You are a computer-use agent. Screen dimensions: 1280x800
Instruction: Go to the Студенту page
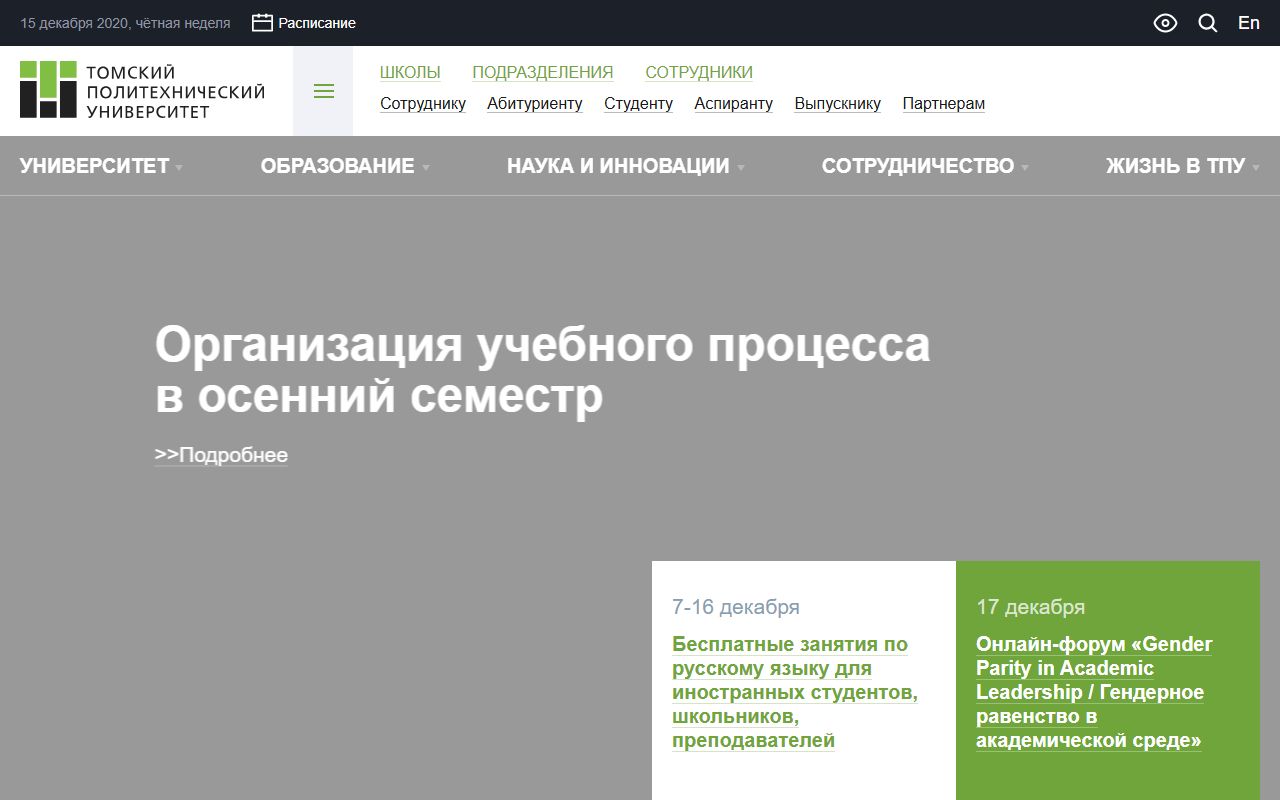pos(638,103)
